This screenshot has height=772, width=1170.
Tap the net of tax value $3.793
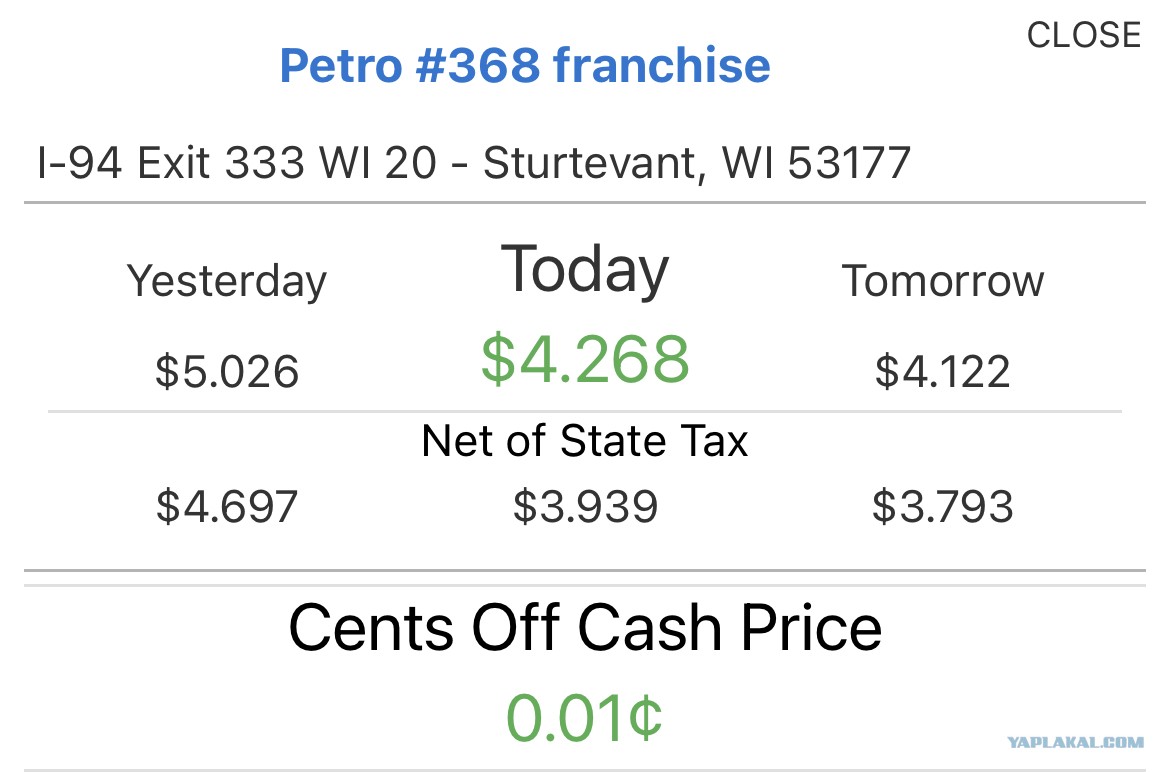click(x=942, y=506)
